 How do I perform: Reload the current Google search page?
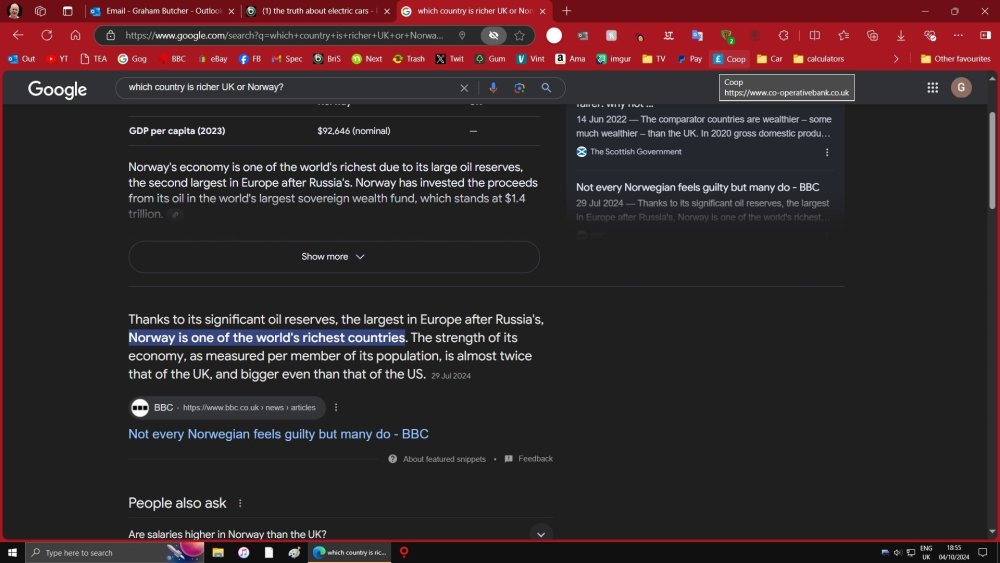point(47,35)
